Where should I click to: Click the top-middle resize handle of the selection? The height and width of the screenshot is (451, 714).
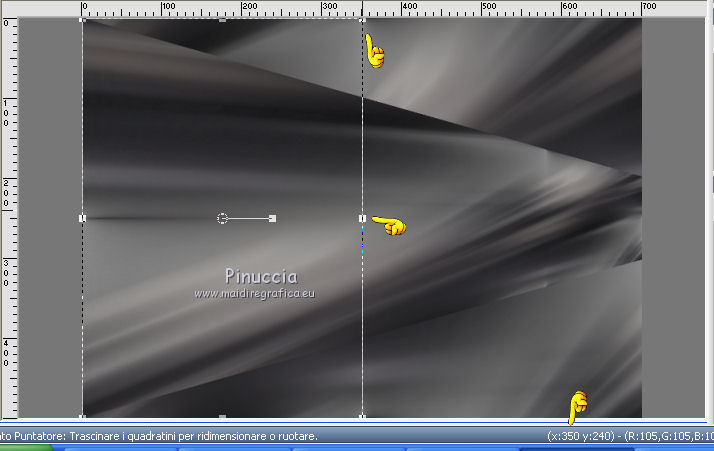(x=222, y=20)
